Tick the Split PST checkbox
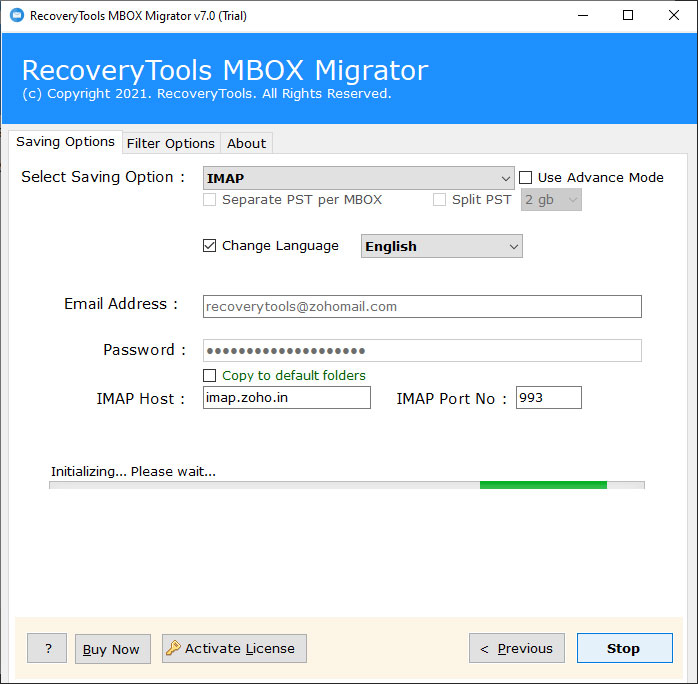The image size is (698, 684). (x=439, y=199)
